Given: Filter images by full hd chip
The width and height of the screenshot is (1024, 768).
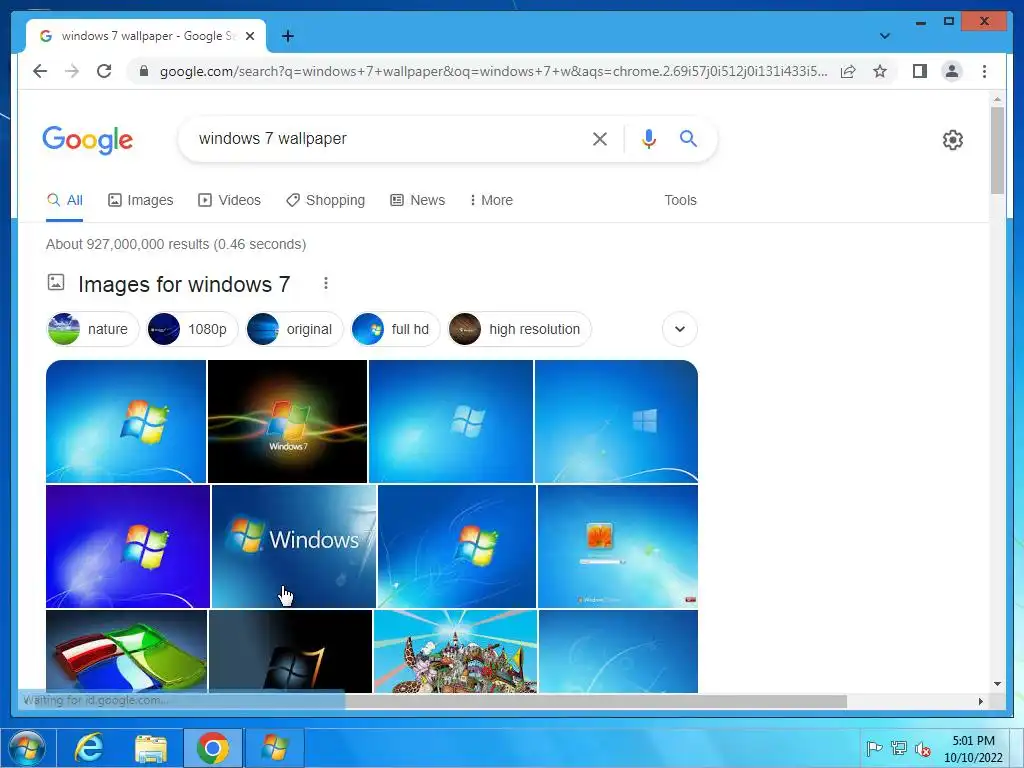Looking at the screenshot, I should pos(395,329).
